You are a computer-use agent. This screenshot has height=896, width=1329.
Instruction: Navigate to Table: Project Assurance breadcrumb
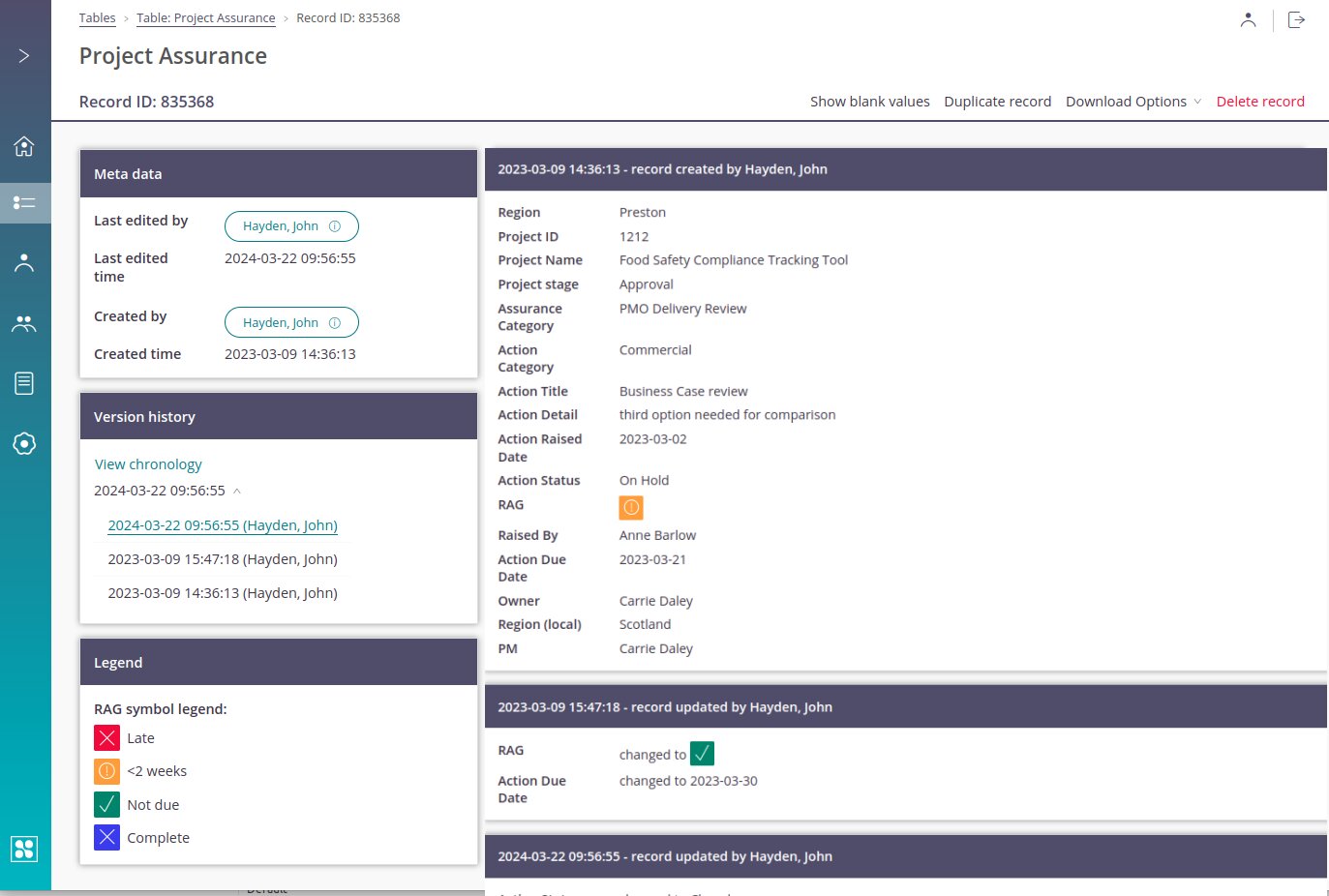point(205,18)
